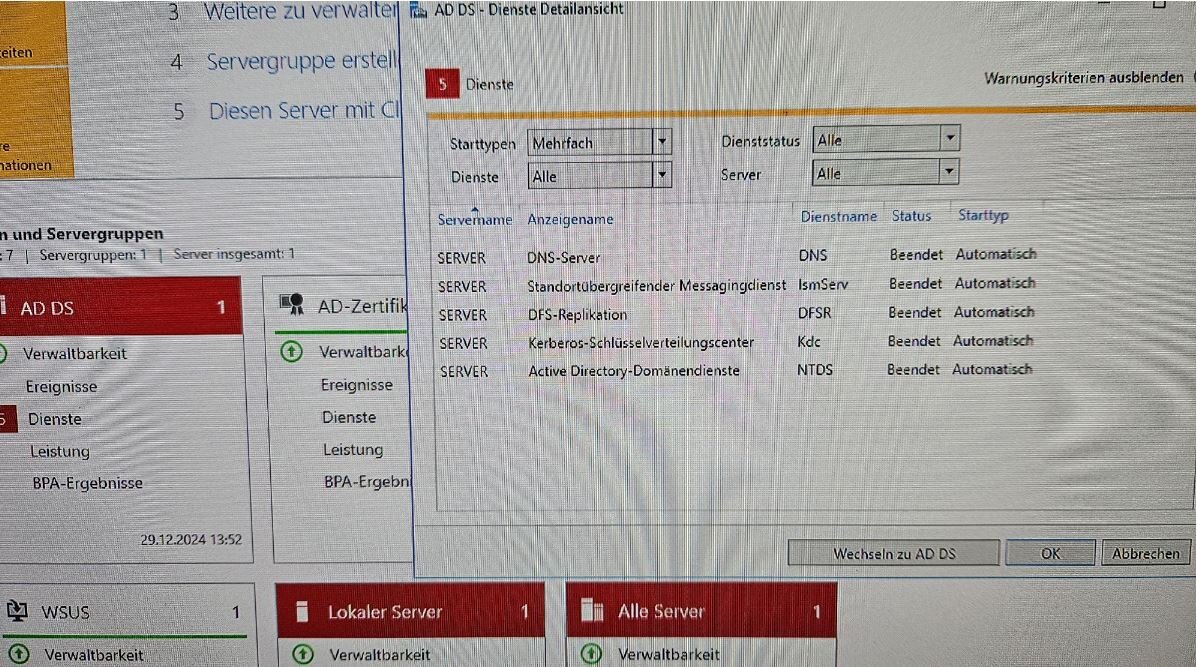Click the Kdc service name cell

(808, 341)
